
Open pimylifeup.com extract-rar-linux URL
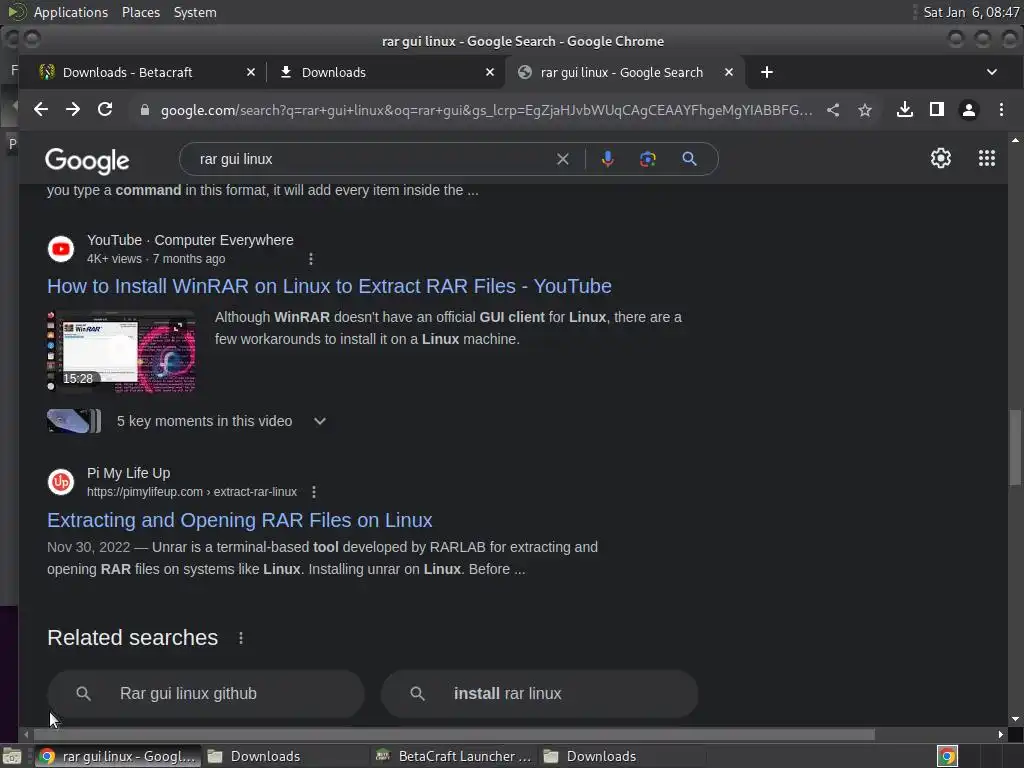pyautogui.click(x=192, y=492)
